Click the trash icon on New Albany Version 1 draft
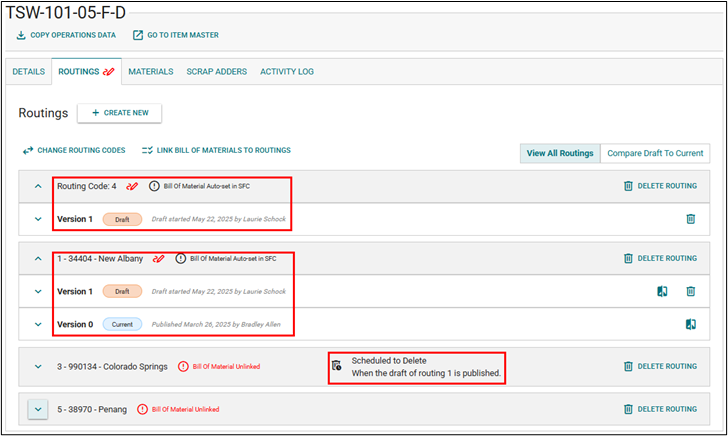Screen dimensions: 728x436 pos(690,291)
